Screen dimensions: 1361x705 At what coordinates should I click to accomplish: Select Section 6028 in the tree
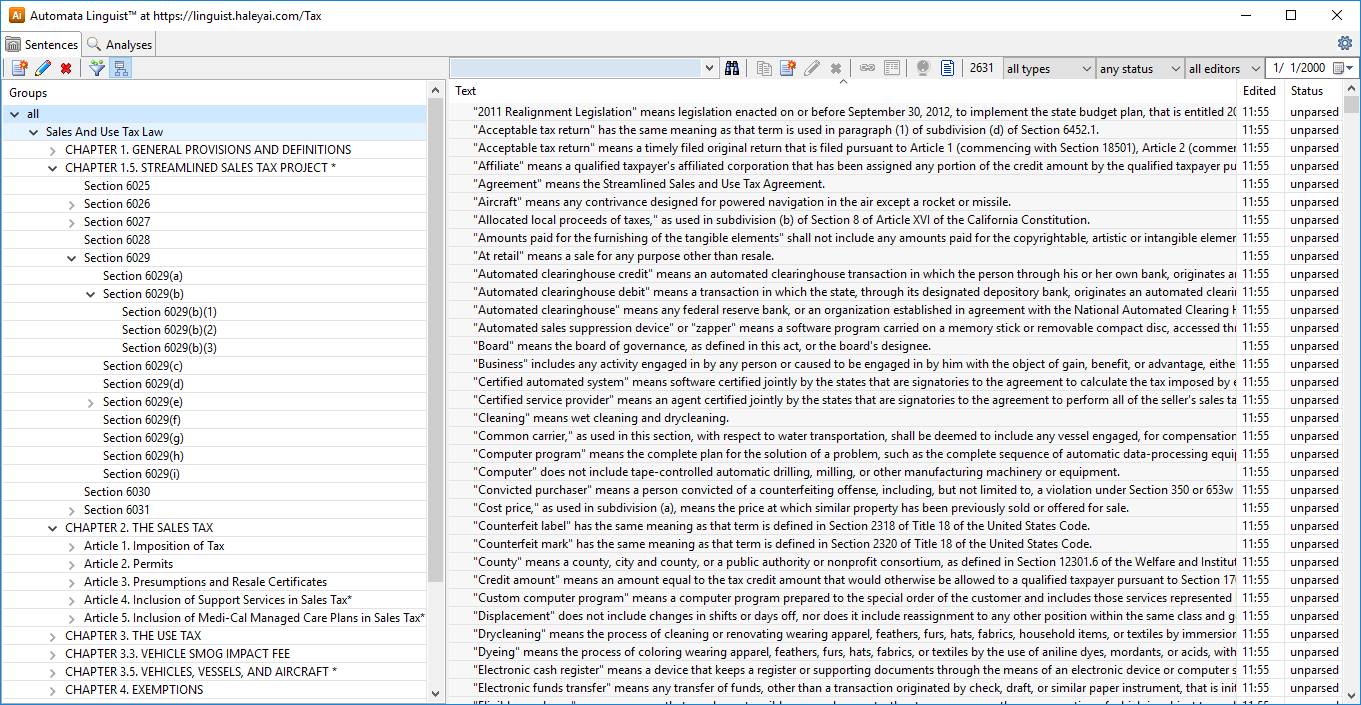pyautogui.click(x=117, y=240)
